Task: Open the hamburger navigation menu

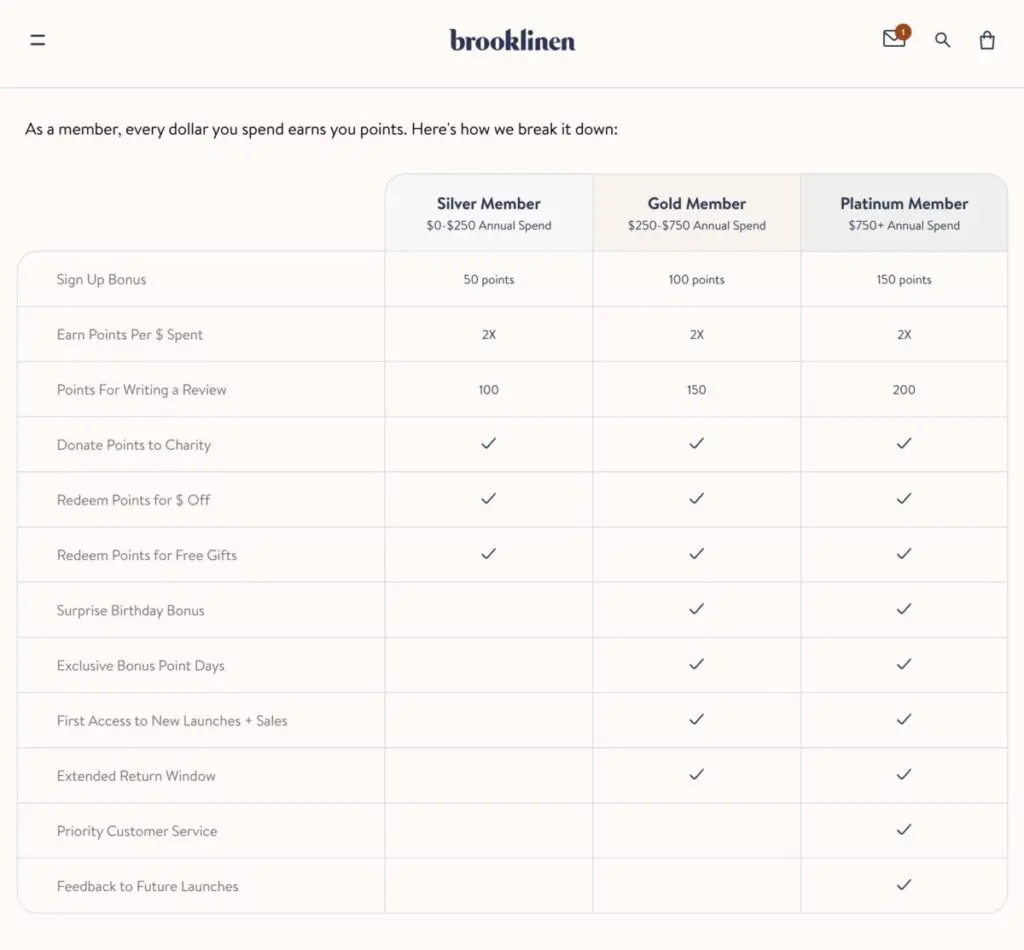Action: pyautogui.click(x=38, y=41)
